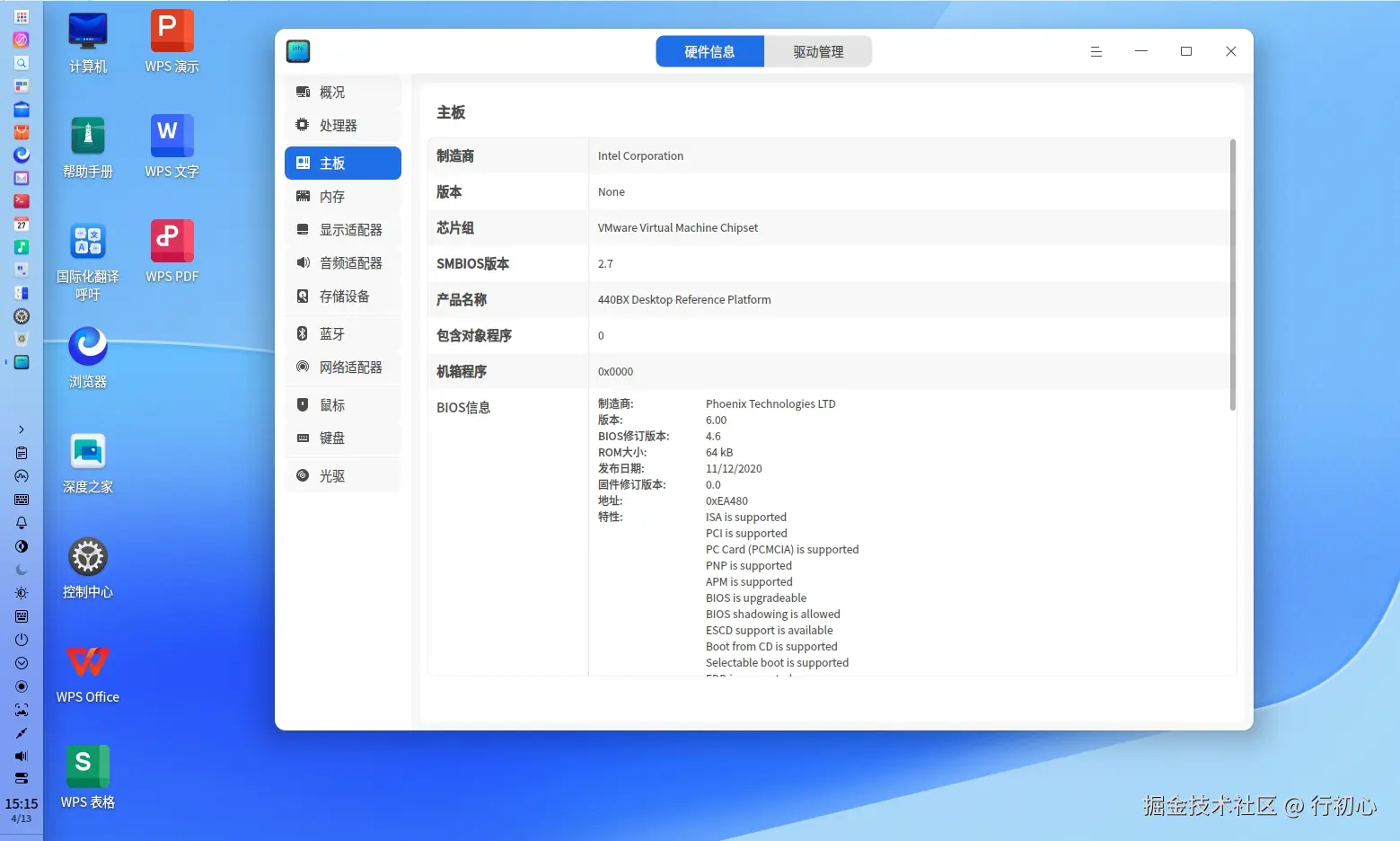Click the Phoenix Technologies LTD BIOS value
Screen dimensions: 1400x841
pyautogui.click(x=770, y=404)
